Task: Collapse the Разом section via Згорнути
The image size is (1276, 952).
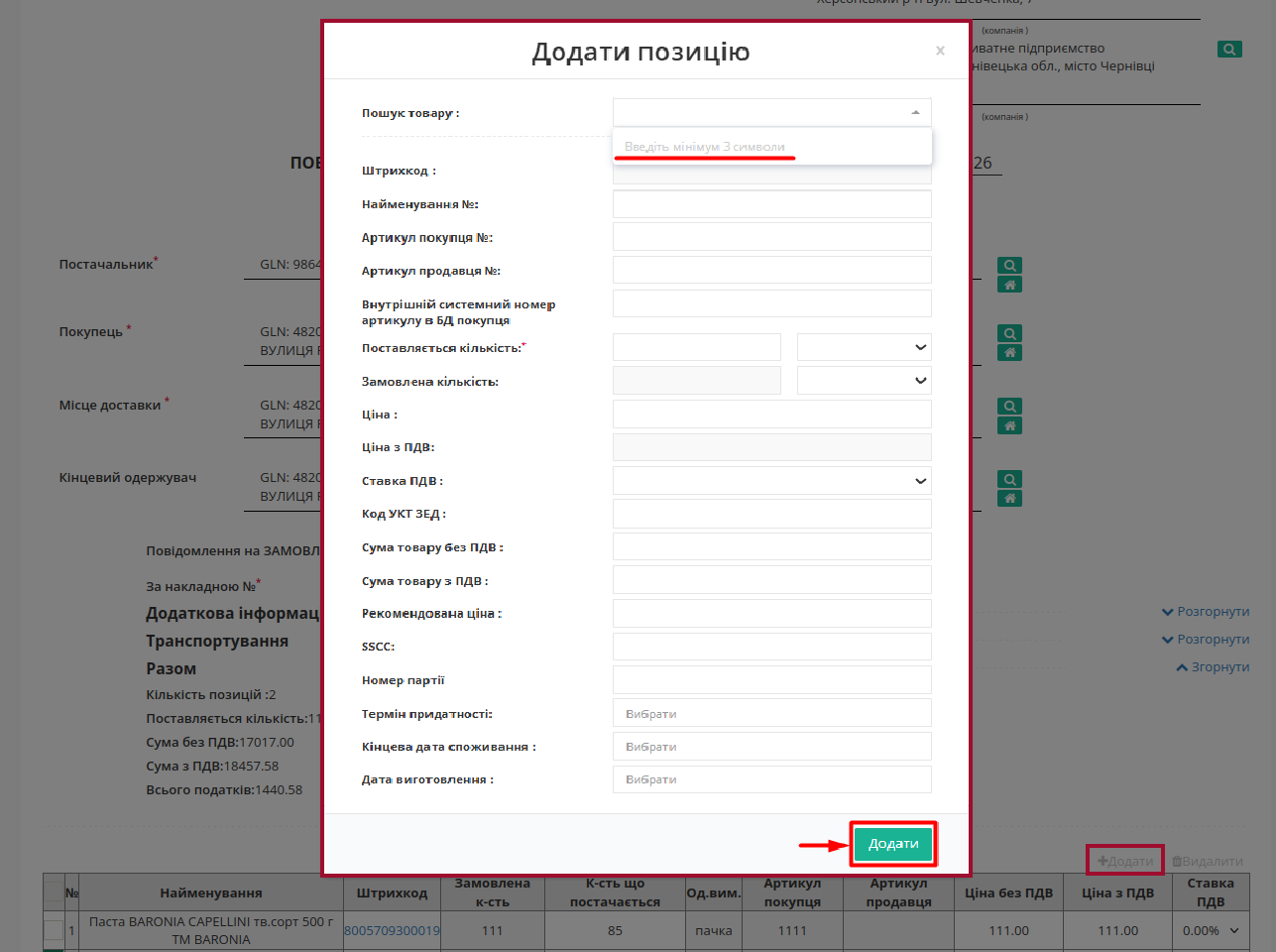Action: 1212,667
